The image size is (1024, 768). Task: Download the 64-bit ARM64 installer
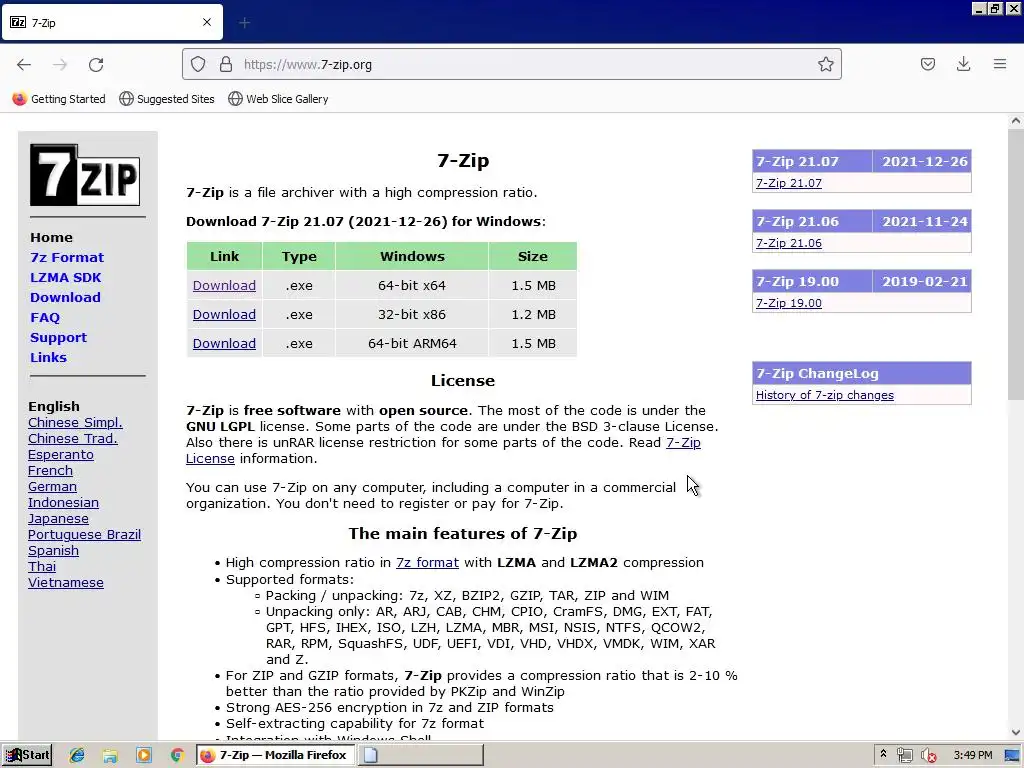pos(224,343)
